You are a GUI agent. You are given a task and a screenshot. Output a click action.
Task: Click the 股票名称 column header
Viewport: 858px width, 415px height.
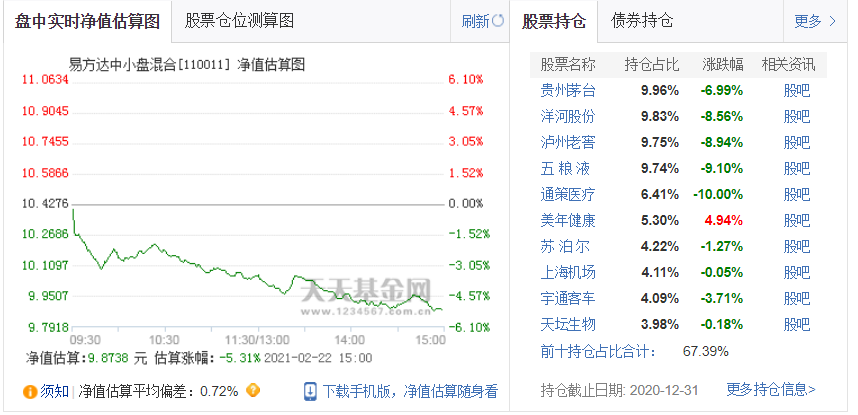(568, 65)
